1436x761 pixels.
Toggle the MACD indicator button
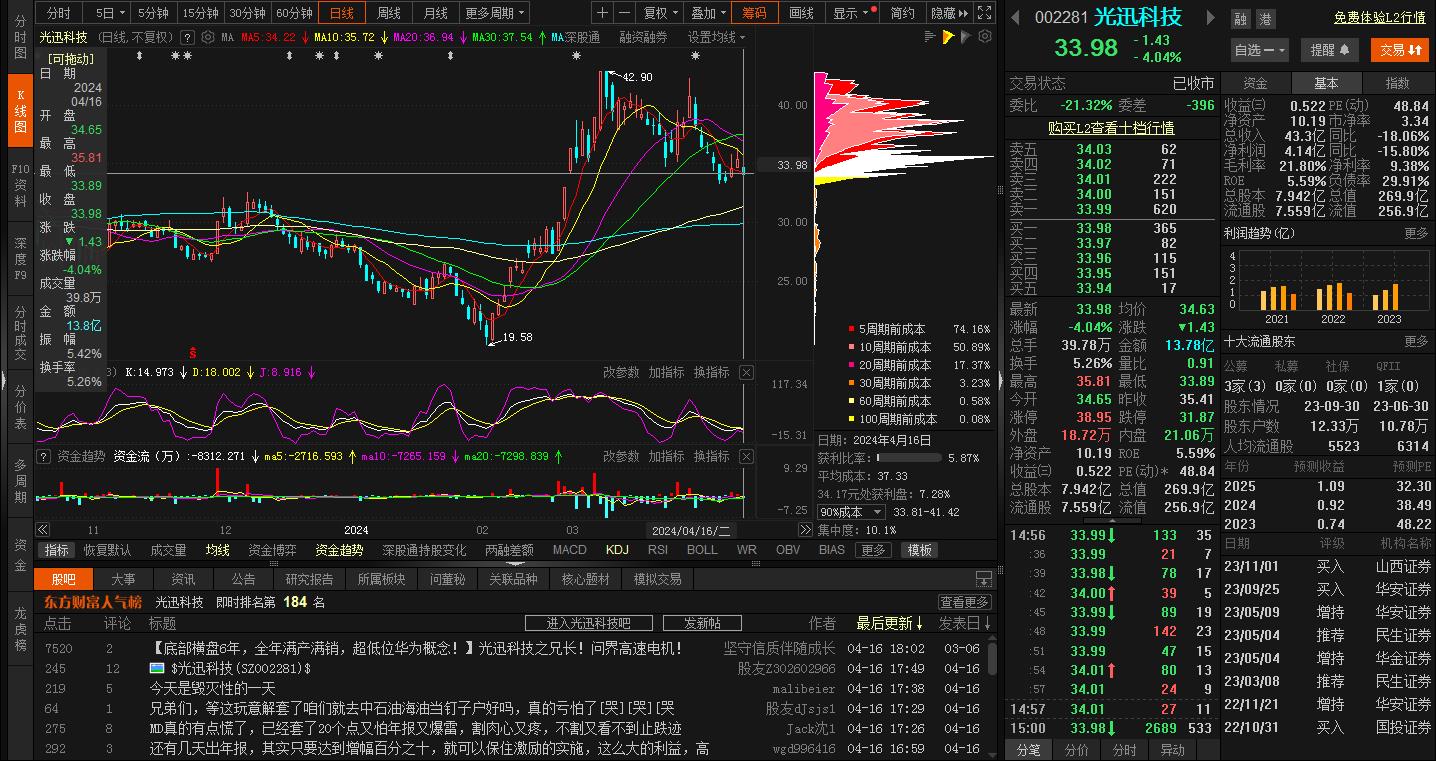569,550
